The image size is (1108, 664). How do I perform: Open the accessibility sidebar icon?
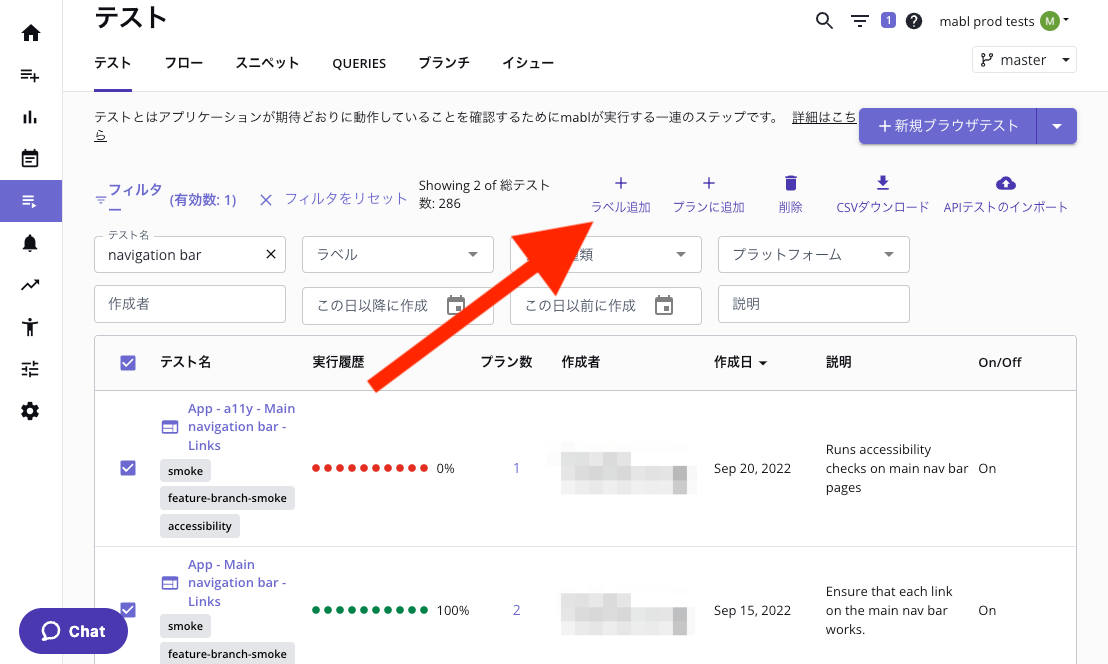(30, 326)
